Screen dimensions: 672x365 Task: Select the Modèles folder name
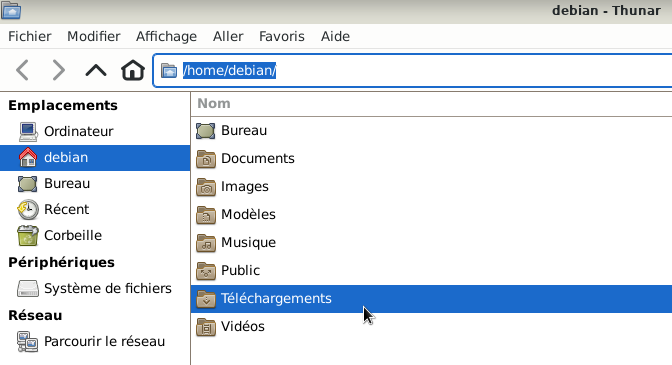pyautogui.click(x=248, y=215)
